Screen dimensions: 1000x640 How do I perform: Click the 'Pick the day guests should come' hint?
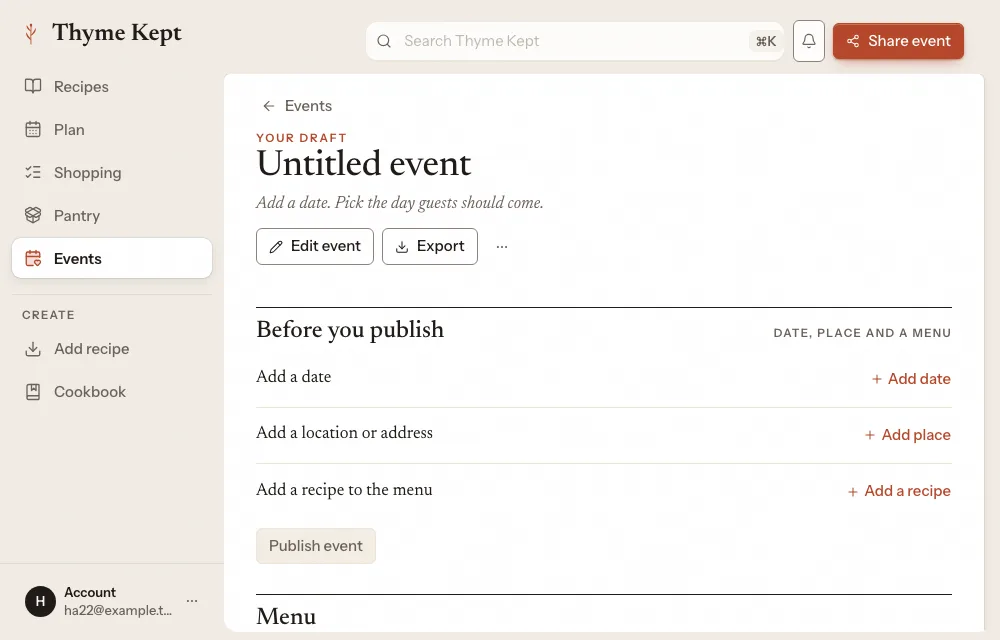439,203
